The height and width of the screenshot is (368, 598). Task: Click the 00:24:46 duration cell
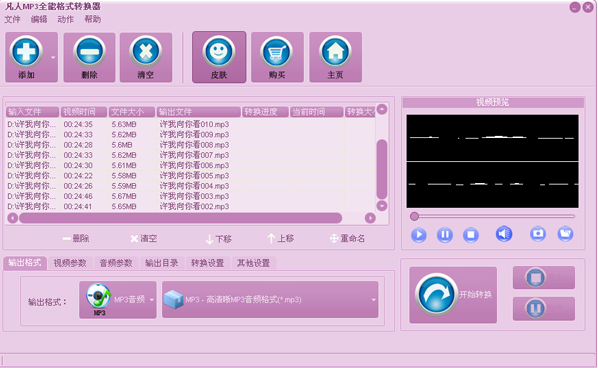tap(78, 196)
